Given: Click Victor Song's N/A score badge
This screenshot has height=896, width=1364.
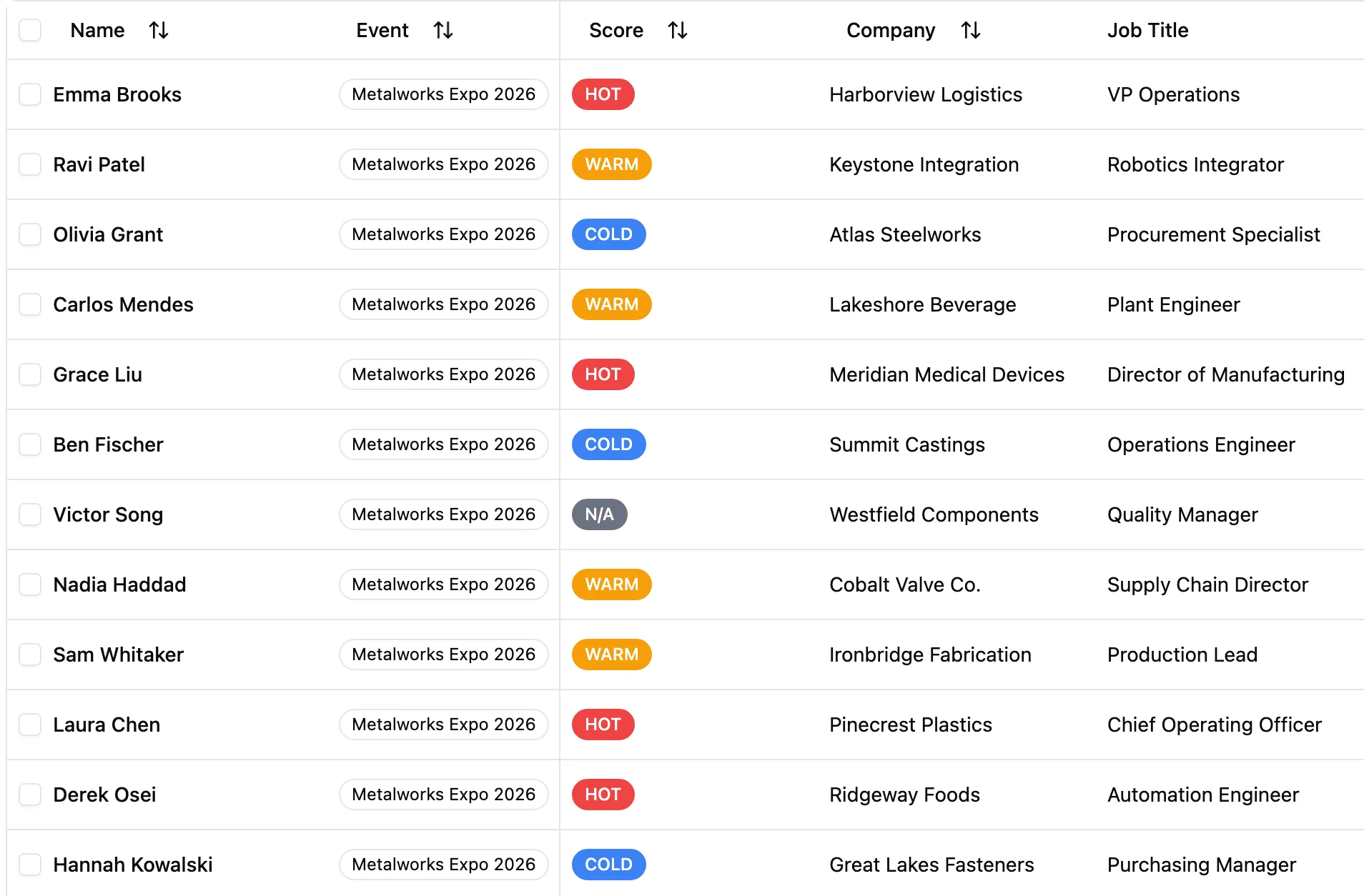Looking at the screenshot, I should [x=599, y=514].
